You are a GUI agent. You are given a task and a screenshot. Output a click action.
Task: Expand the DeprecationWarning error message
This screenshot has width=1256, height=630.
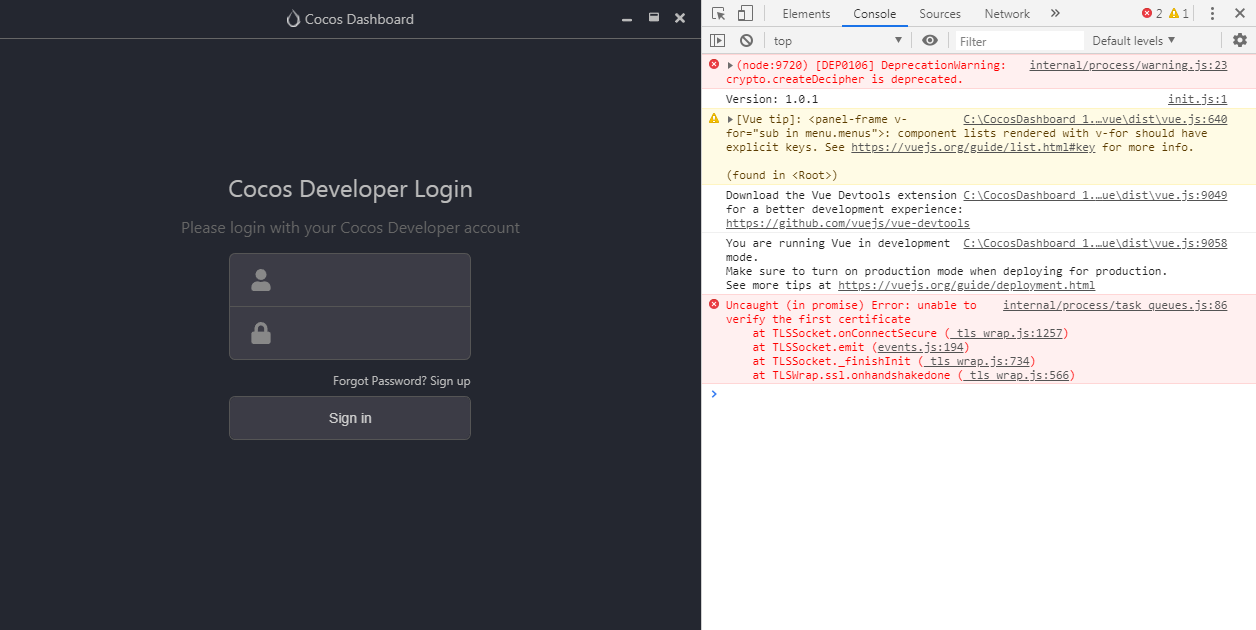click(731, 65)
